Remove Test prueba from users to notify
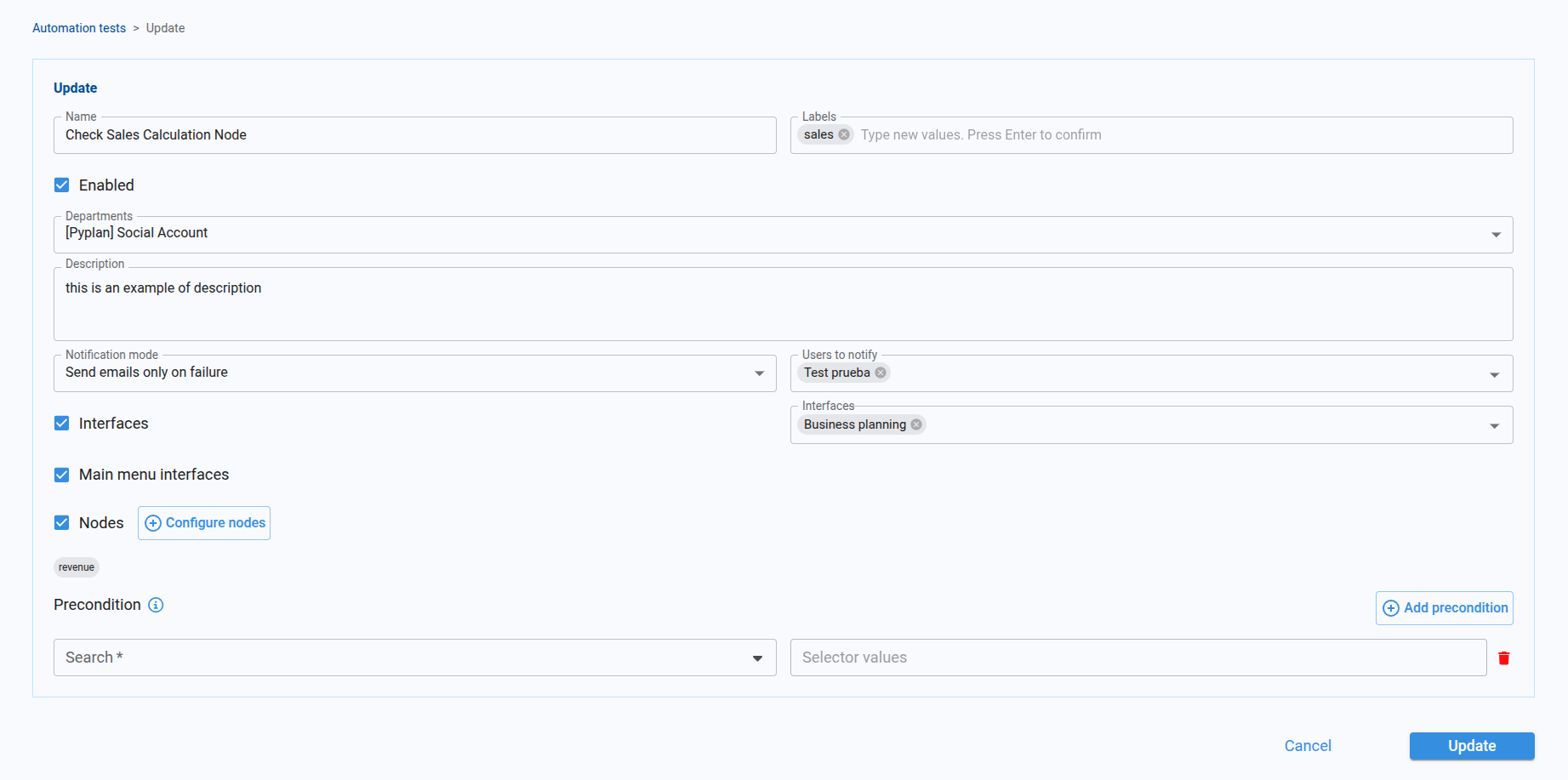1568x780 pixels. click(881, 373)
